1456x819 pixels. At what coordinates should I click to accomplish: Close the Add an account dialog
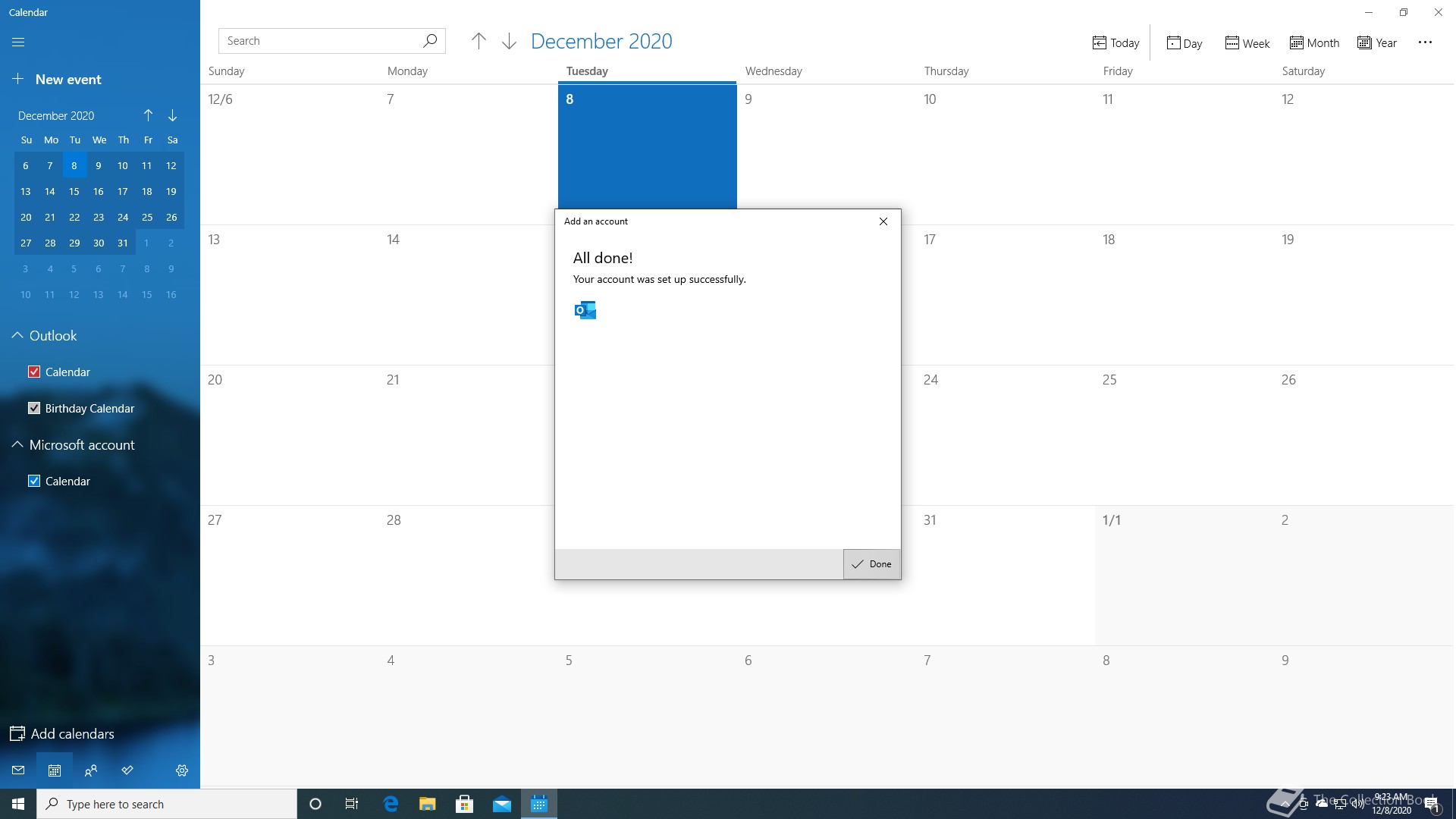click(883, 221)
